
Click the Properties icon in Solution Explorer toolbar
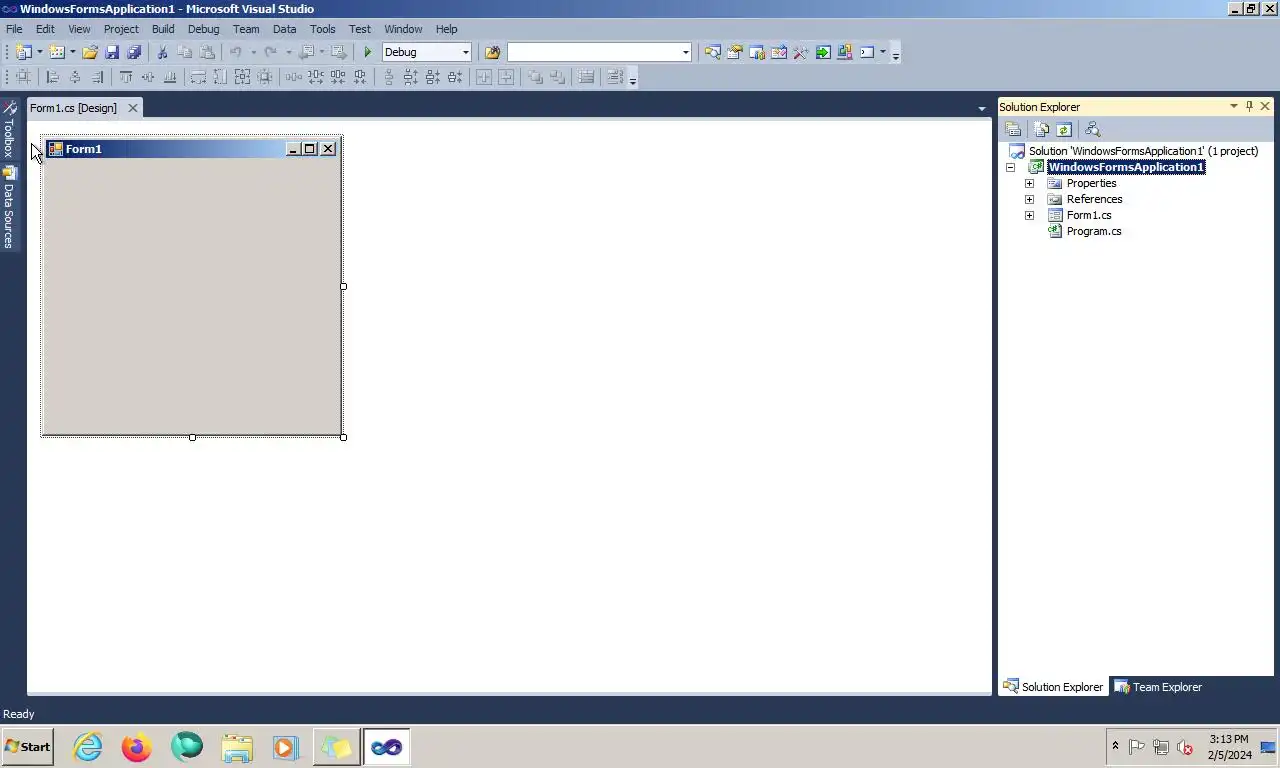[x=1013, y=129]
